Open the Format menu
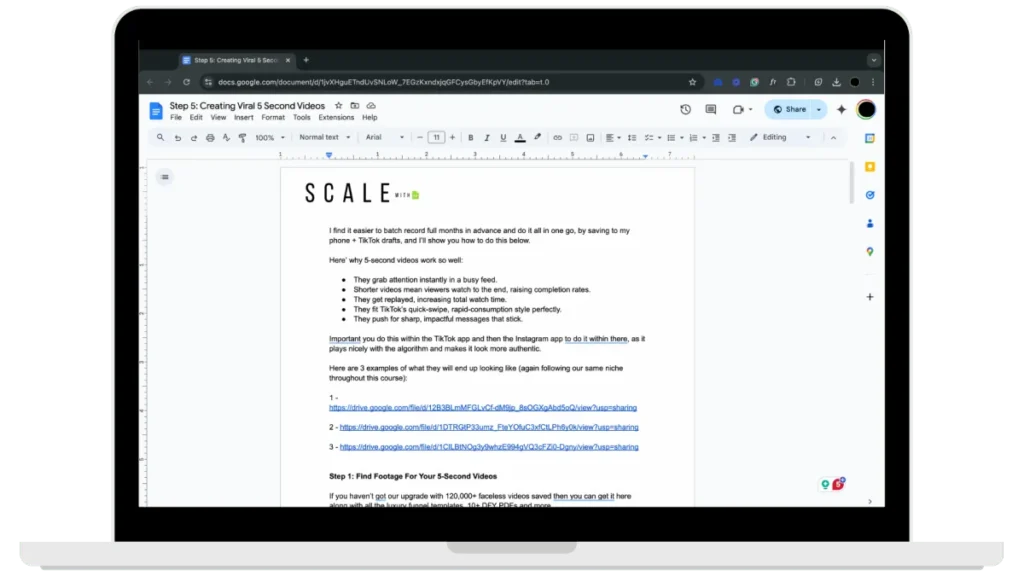Screen dimensions: 1024x576 pyautogui.click(x=273, y=118)
